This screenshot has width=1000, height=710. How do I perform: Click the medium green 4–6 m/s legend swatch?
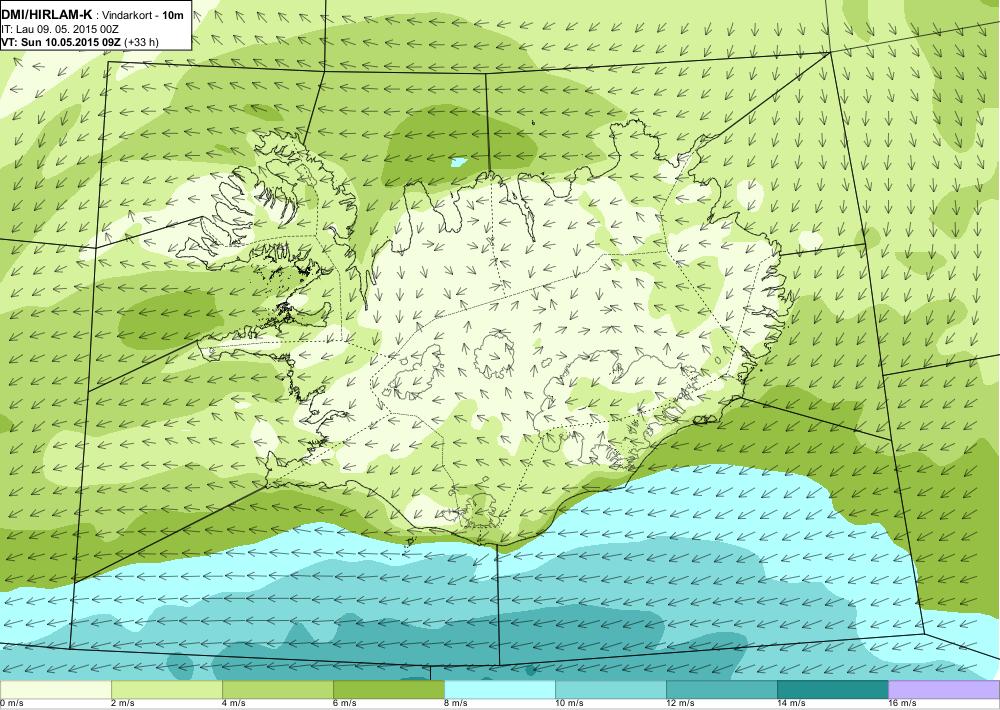(277, 690)
